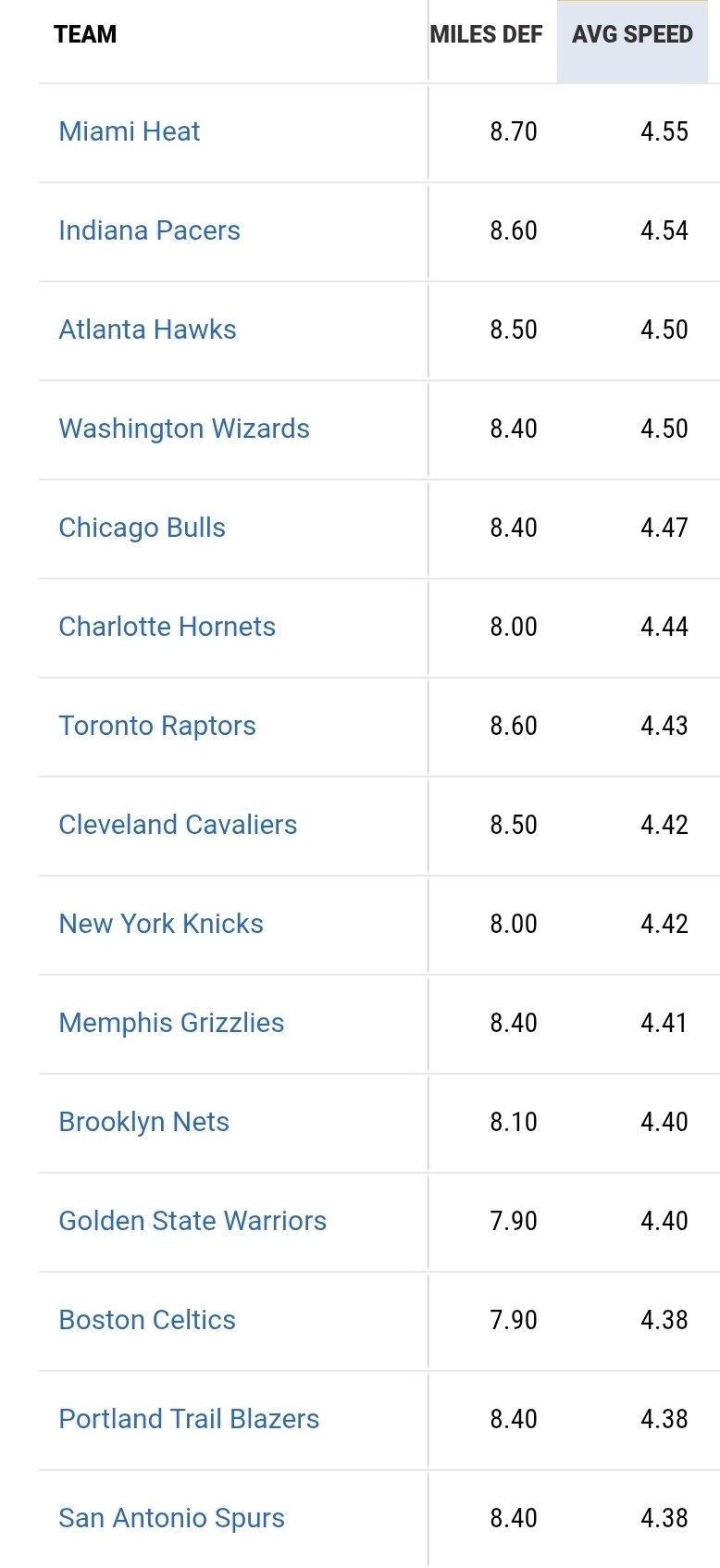Viewport: 720px width, 1568px height.
Task: Open the Chicago Bulls team link
Action: pyautogui.click(x=143, y=528)
